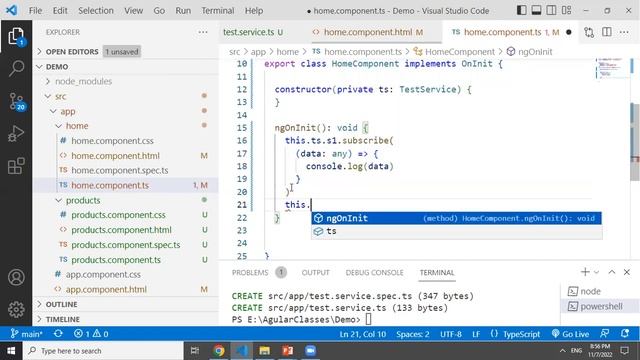Select the powershell terminal instance
This screenshot has height=360, width=640.
600,306
